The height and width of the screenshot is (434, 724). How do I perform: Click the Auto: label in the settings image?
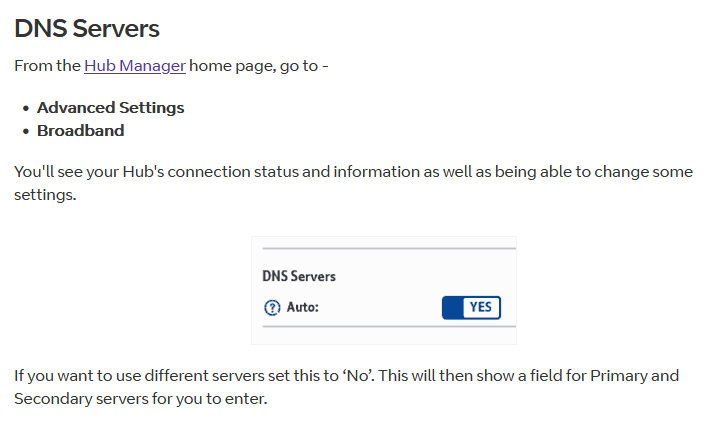302,308
